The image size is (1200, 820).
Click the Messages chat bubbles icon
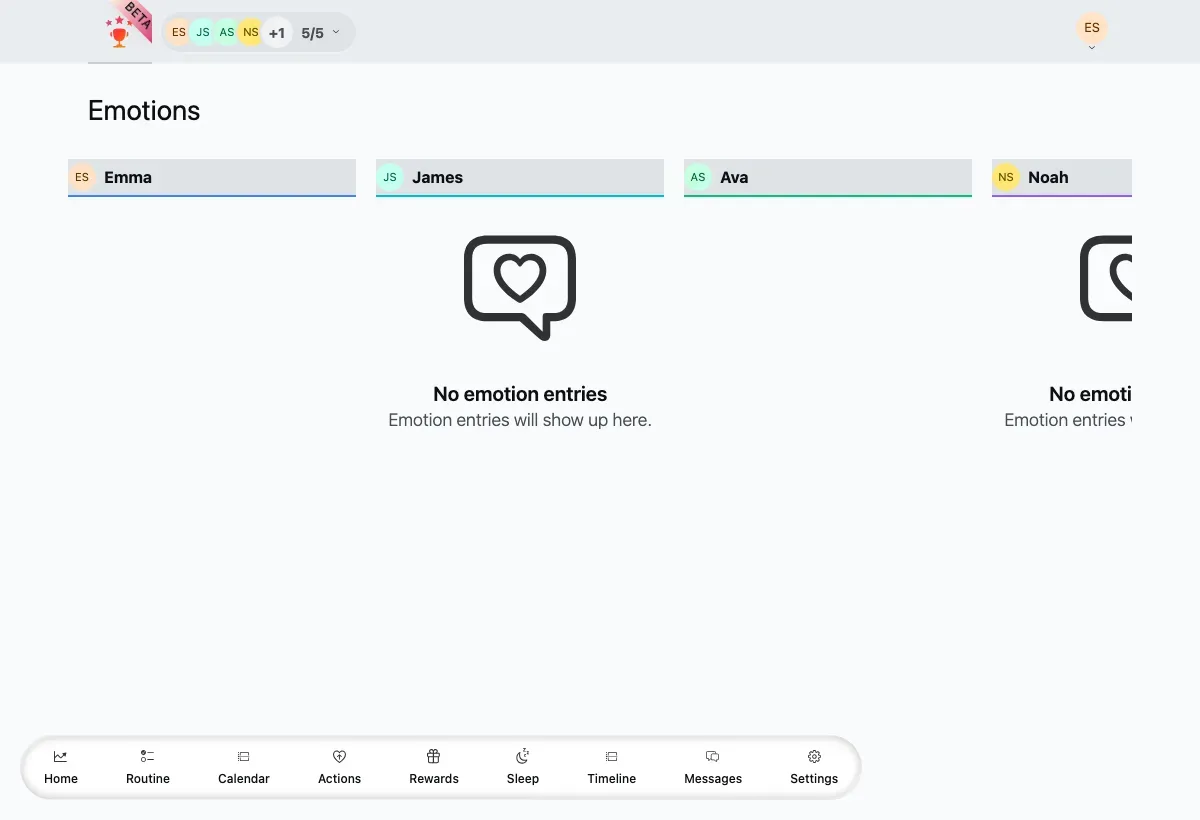pyautogui.click(x=713, y=757)
